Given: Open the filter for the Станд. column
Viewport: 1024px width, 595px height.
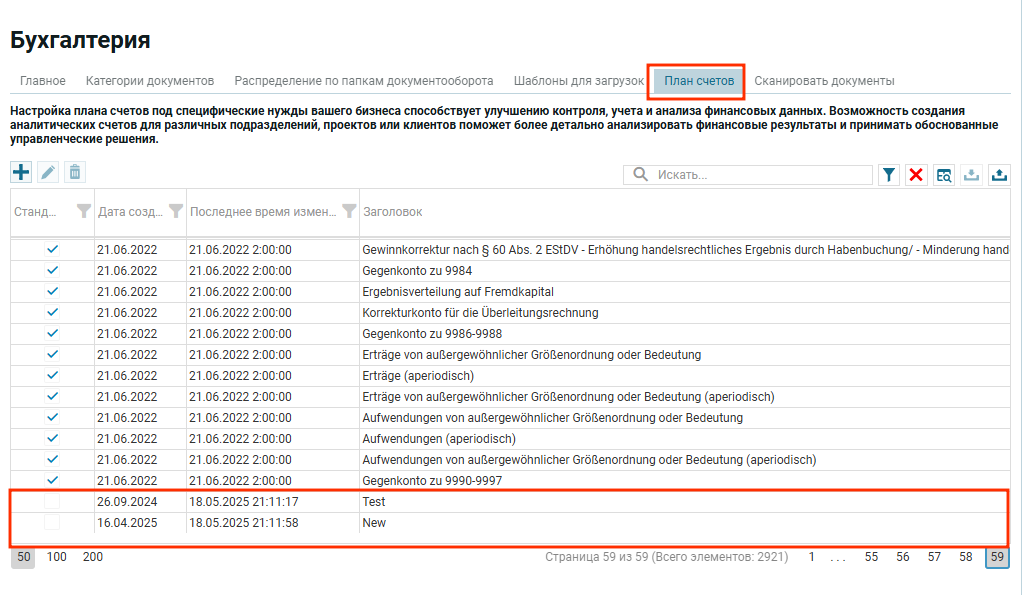Looking at the screenshot, I should pos(84,211).
